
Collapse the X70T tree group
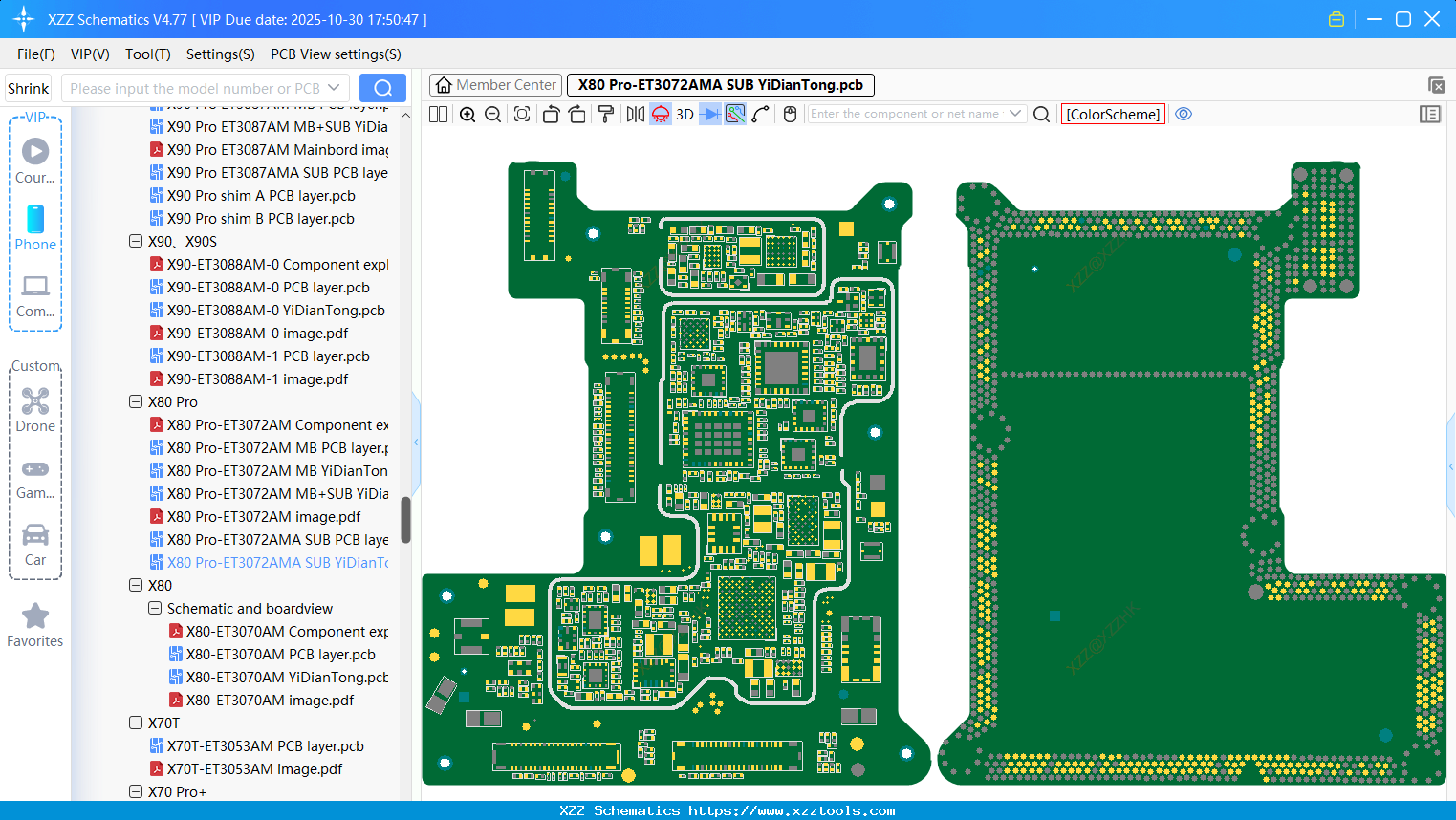click(x=136, y=723)
